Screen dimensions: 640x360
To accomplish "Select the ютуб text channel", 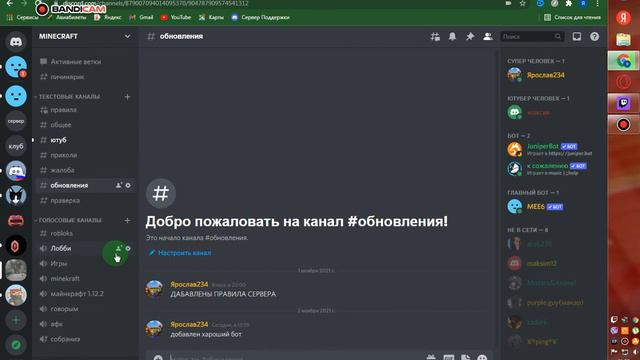I will click(85, 140).
